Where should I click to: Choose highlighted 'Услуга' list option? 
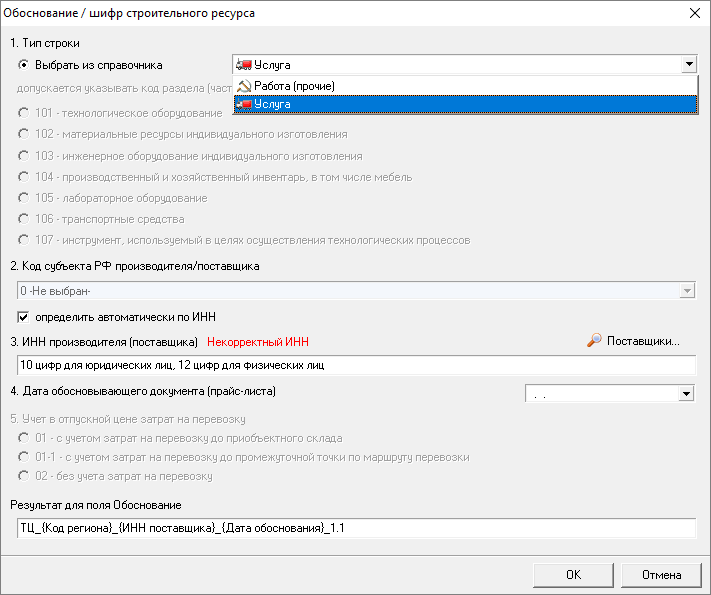(465, 104)
